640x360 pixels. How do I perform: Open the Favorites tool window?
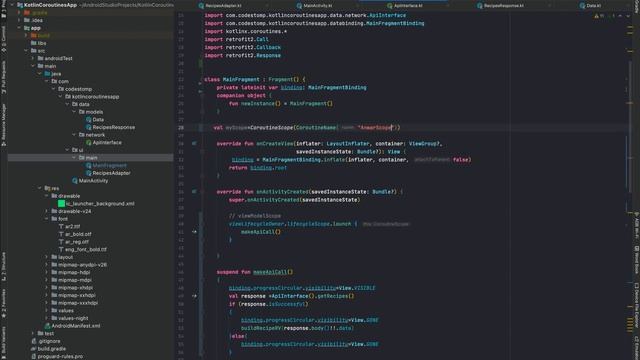pyautogui.click(x=4, y=303)
